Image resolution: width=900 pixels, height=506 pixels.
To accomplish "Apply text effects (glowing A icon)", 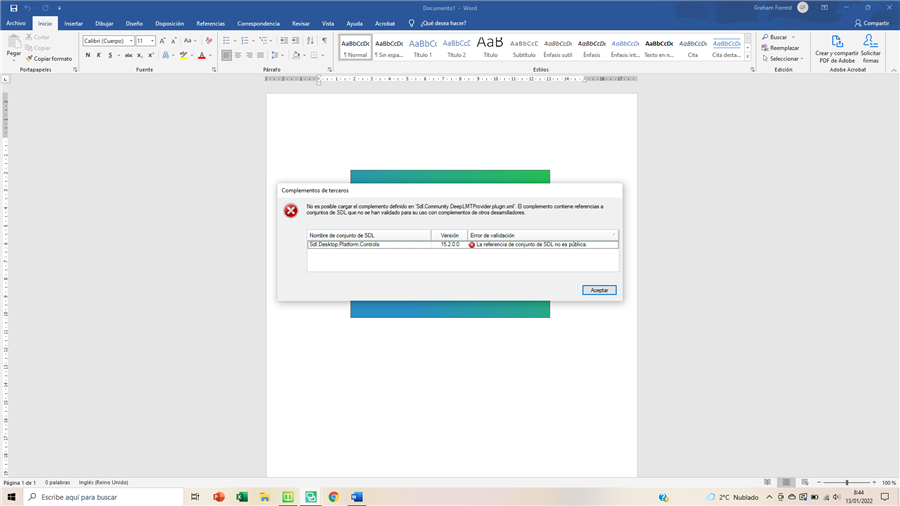I will click(x=165, y=56).
